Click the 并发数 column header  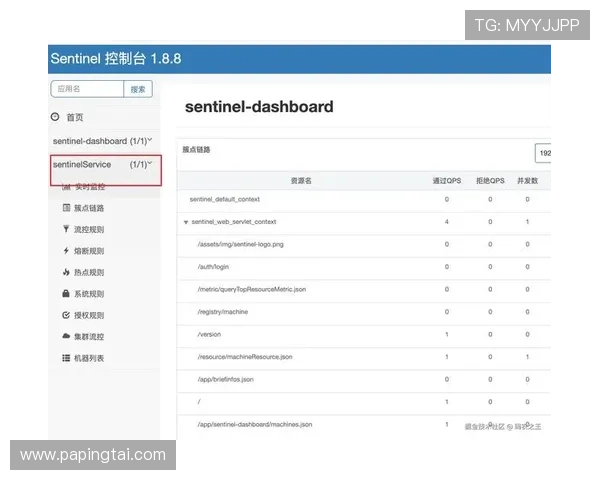(x=528, y=181)
